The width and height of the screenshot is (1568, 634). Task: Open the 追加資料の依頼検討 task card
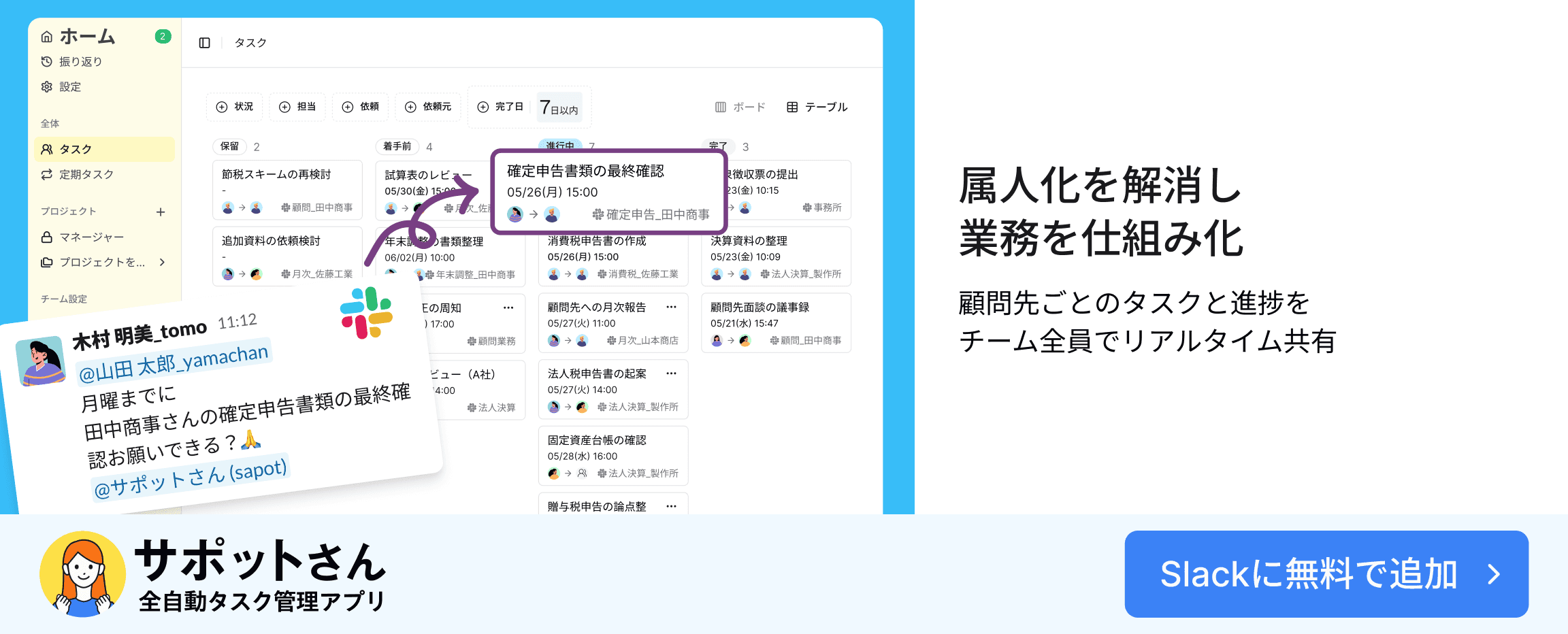287,256
